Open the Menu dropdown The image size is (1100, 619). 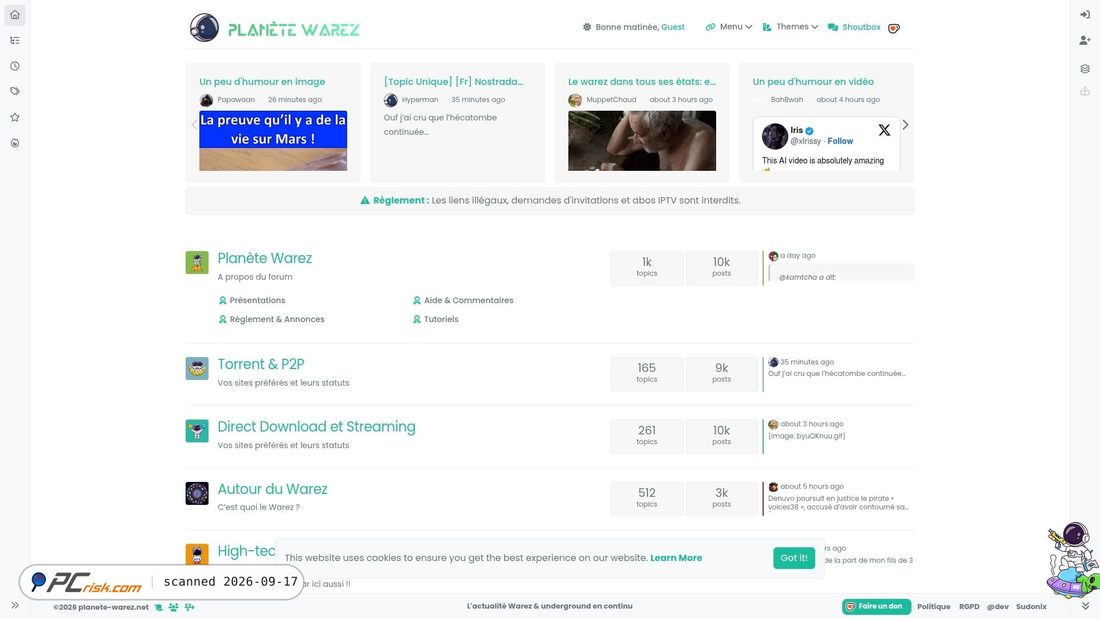(728, 27)
